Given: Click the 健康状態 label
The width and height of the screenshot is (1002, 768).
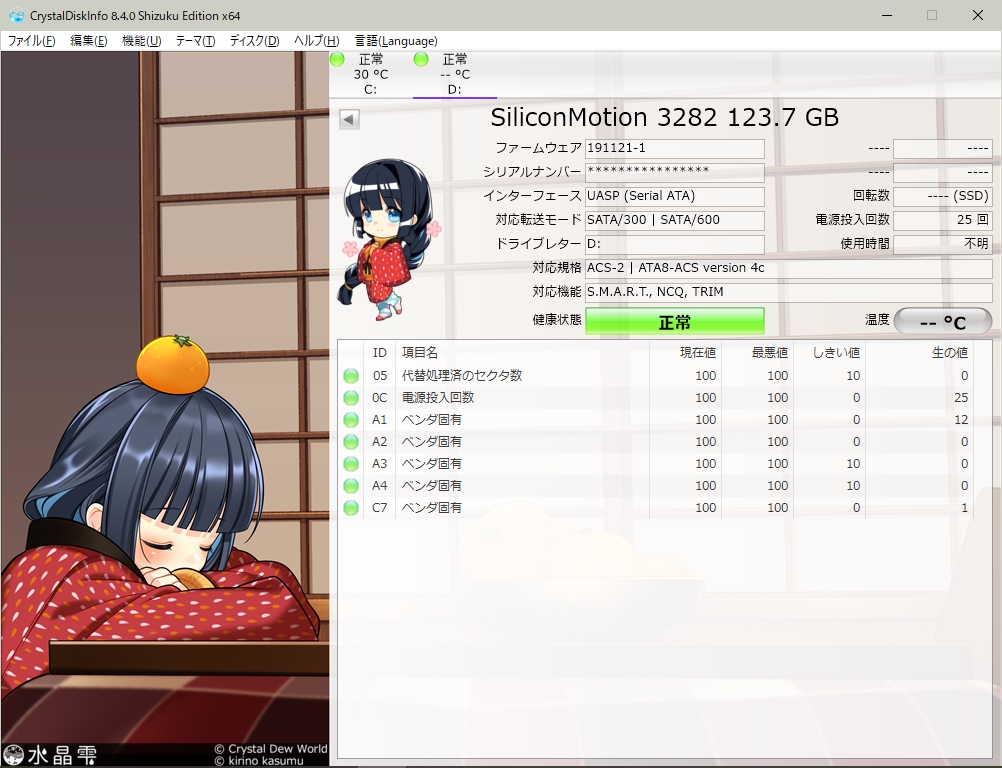Looking at the screenshot, I should coord(557,320).
